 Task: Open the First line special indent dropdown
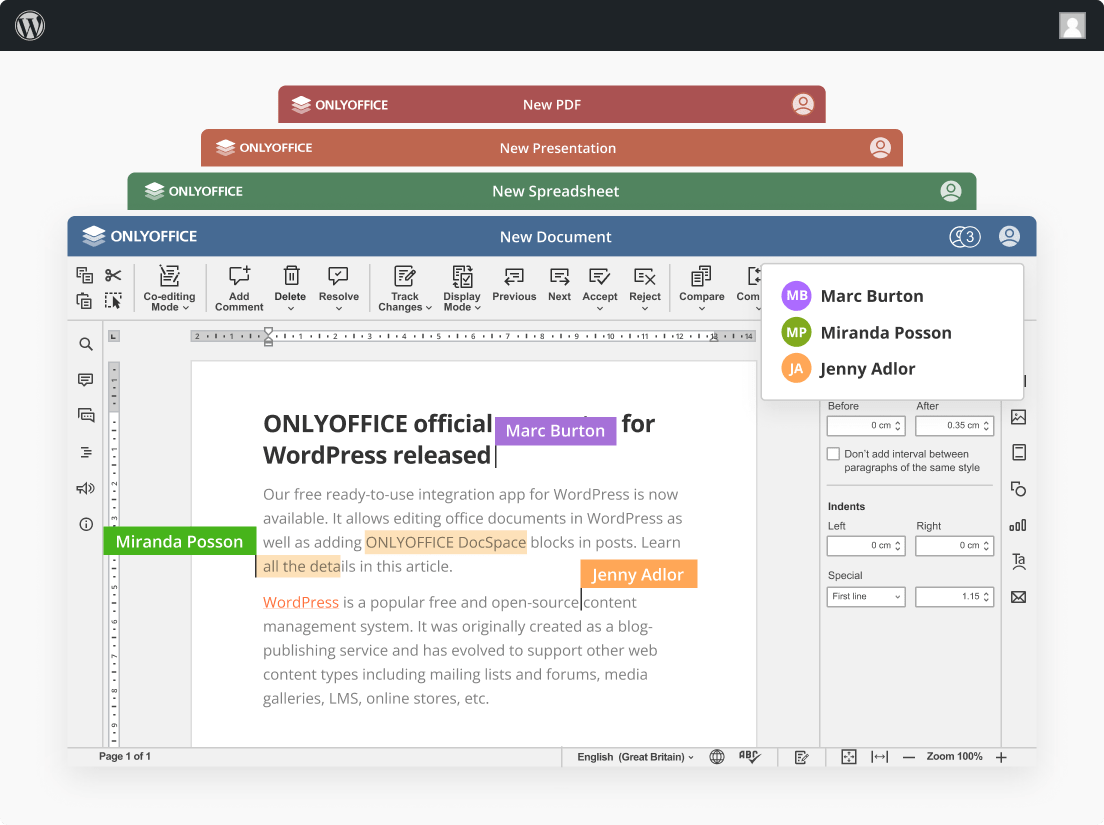865,596
